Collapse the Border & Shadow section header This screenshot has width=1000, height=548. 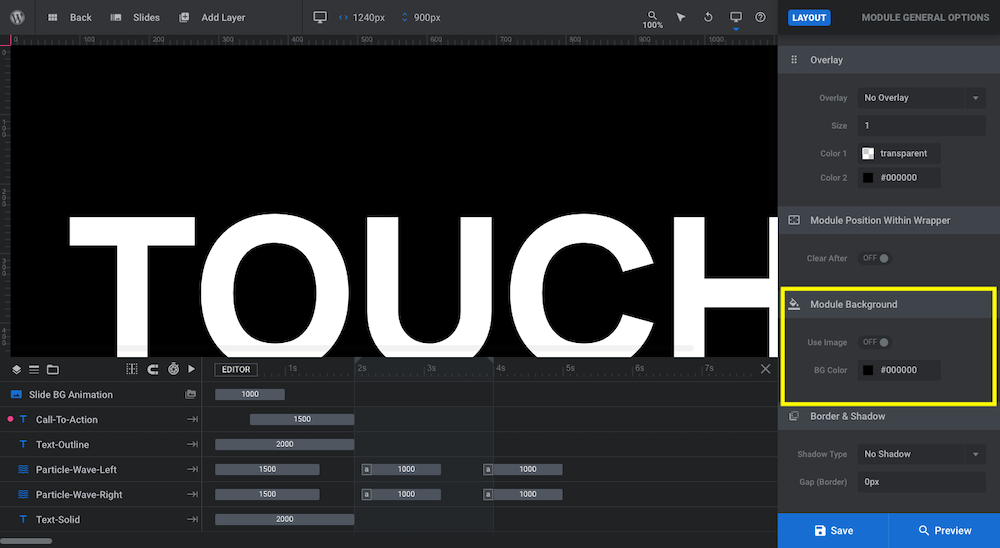pyautogui.click(x=889, y=416)
